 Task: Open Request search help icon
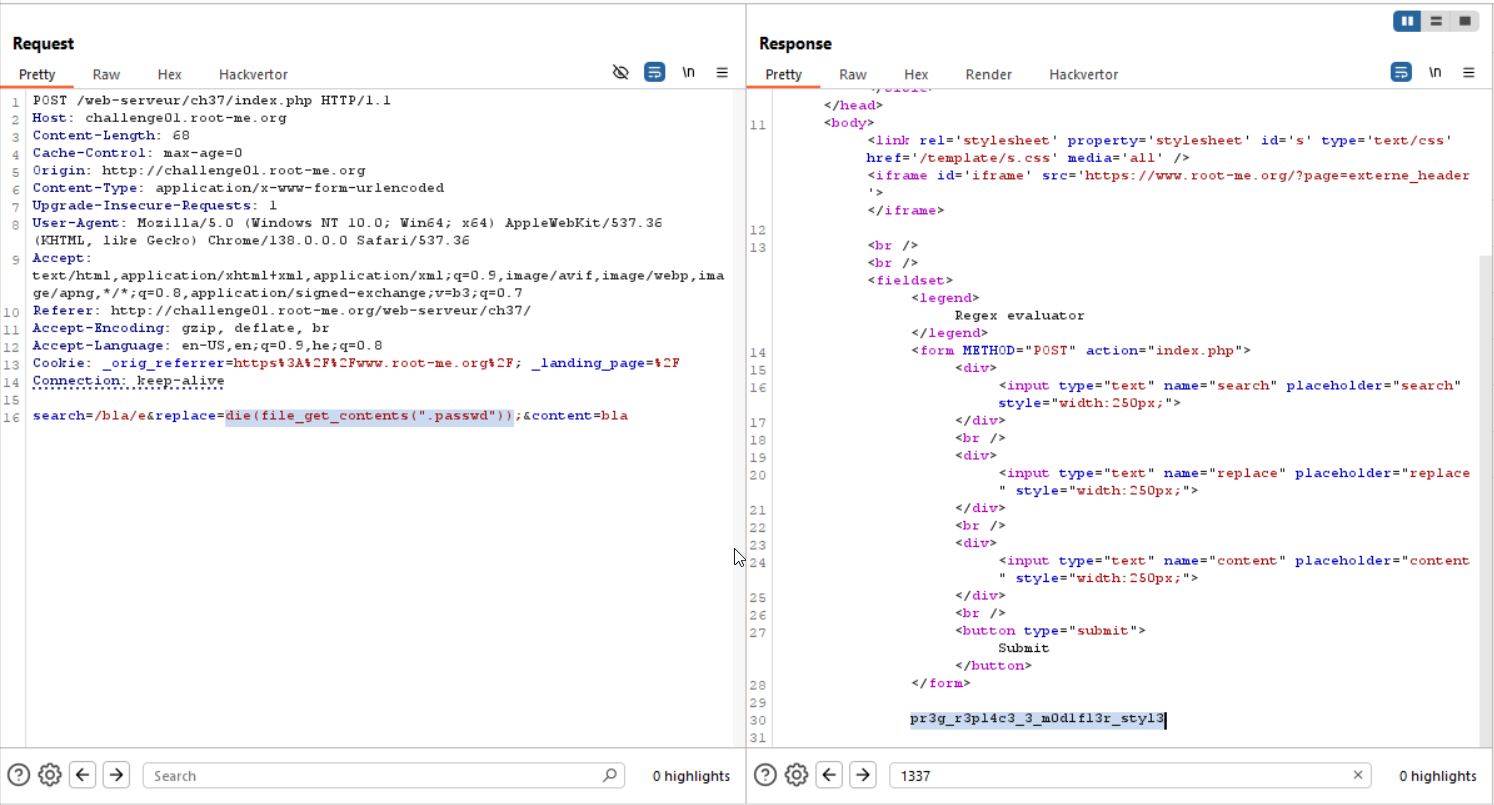19,775
